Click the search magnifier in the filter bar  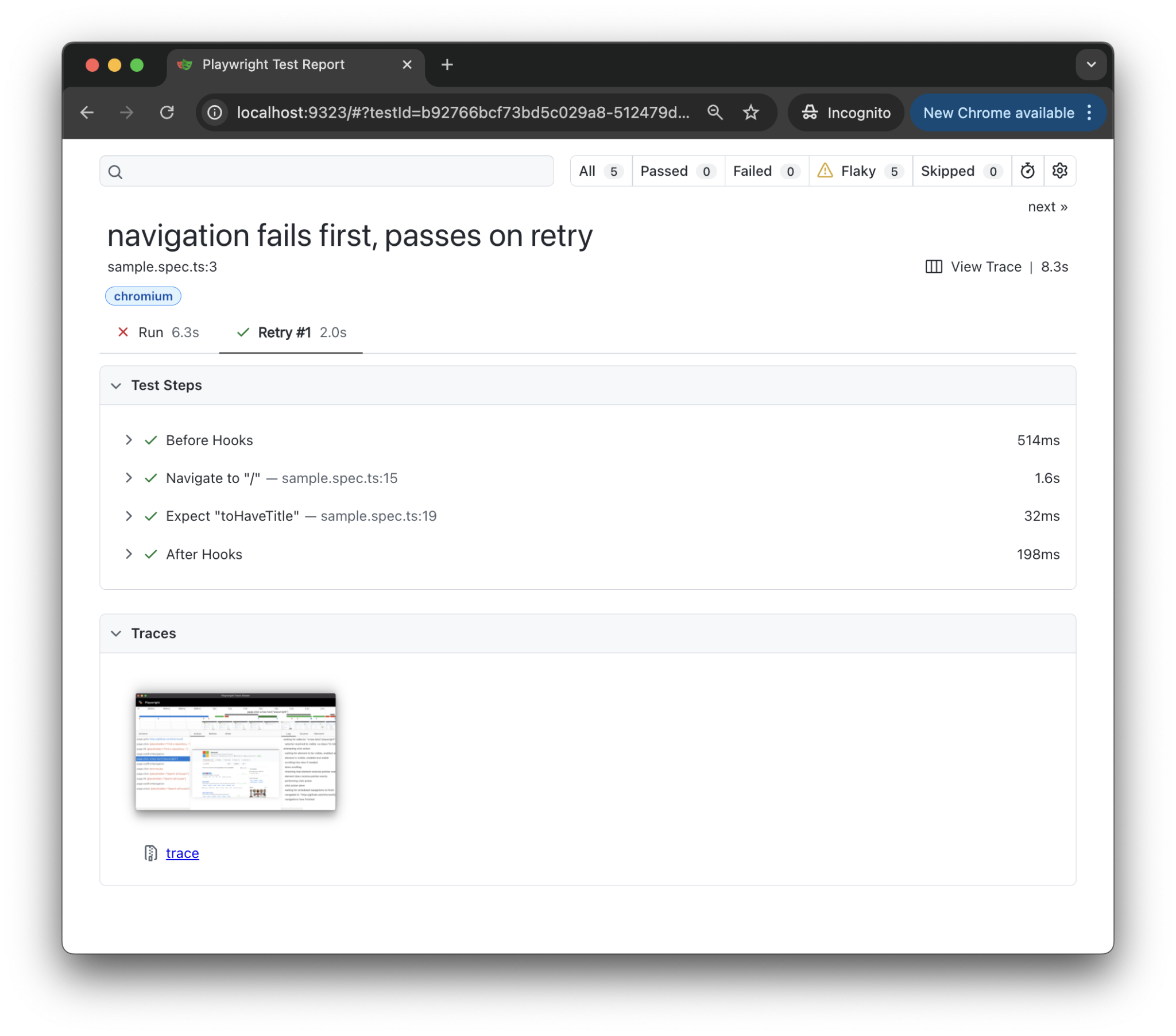pos(115,171)
